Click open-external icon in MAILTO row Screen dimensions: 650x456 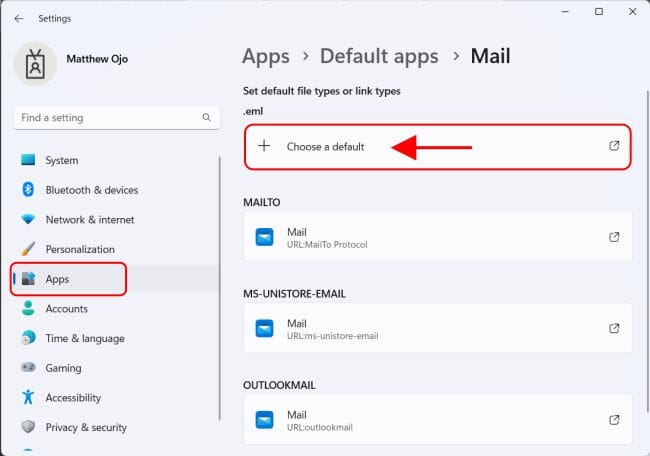click(x=614, y=237)
